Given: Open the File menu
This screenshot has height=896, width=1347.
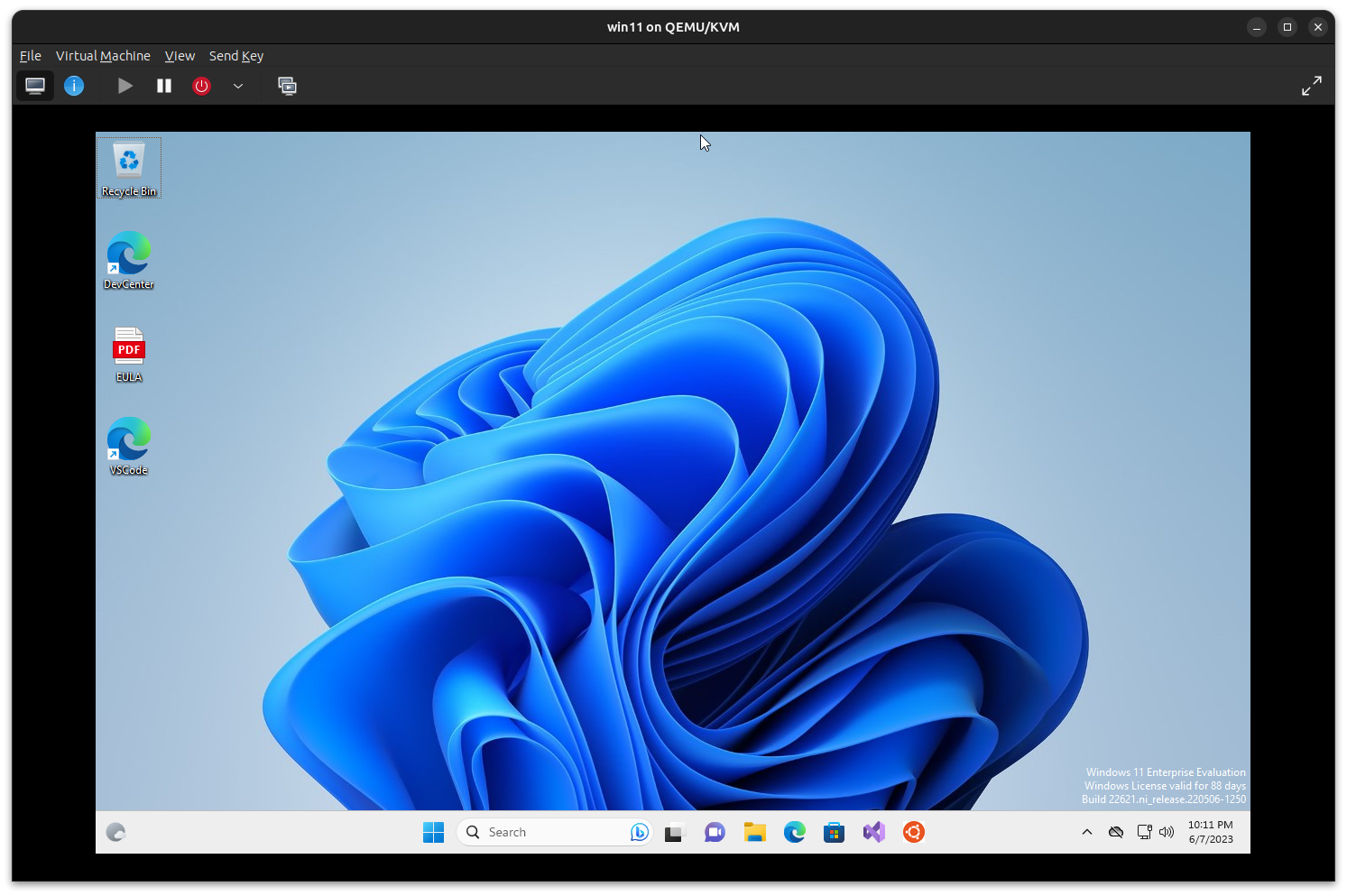Looking at the screenshot, I should coord(31,56).
